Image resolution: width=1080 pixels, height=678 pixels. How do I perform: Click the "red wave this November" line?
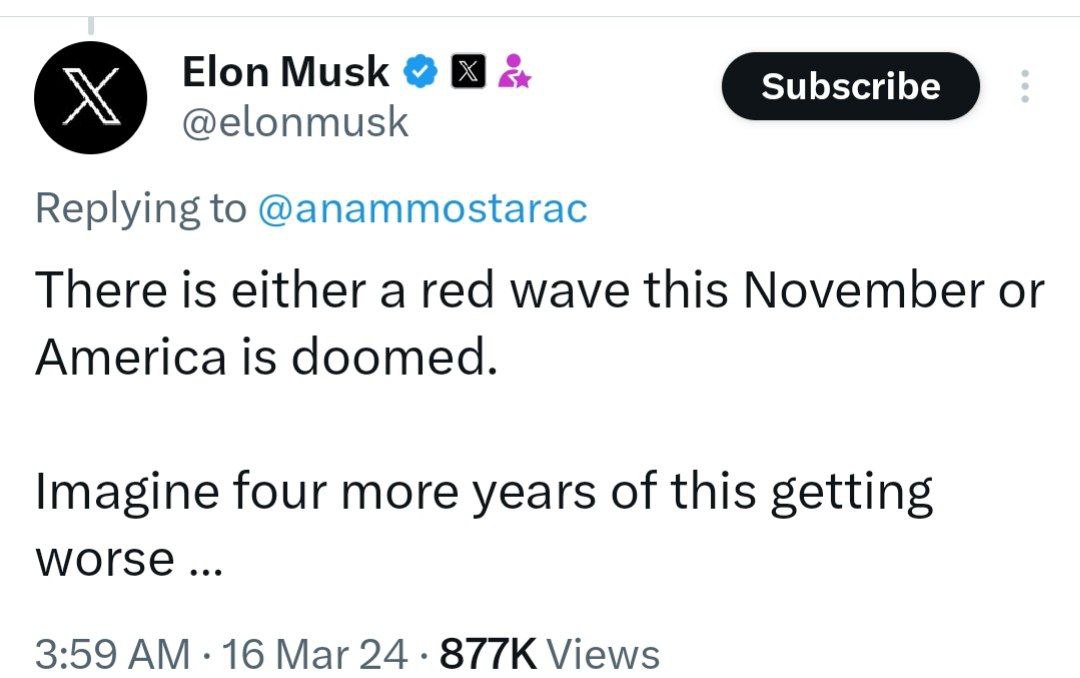(x=540, y=291)
